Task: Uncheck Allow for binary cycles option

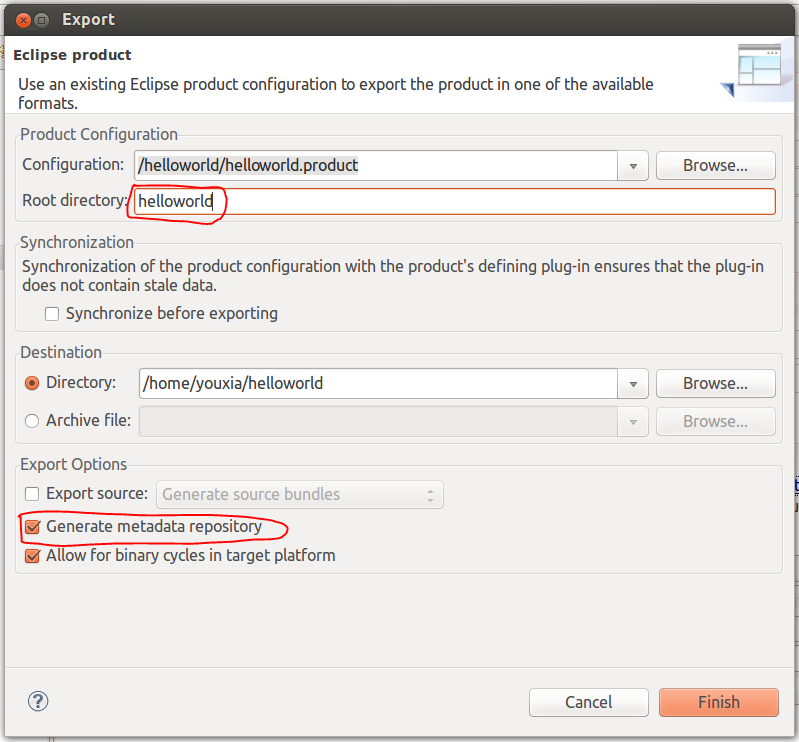Action: pyautogui.click(x=32, y=555)
